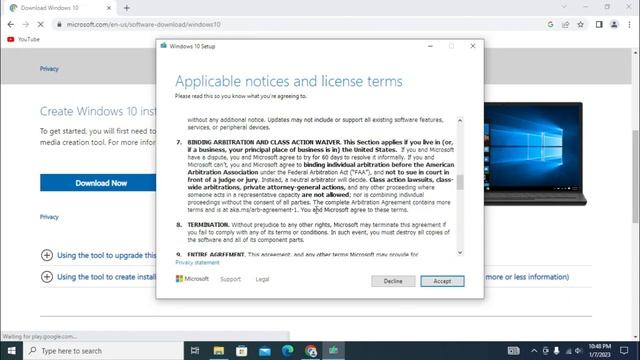The image size is (640, 360).
Task: Close the Download Windows 10 tab
Action: coord(109,8)
